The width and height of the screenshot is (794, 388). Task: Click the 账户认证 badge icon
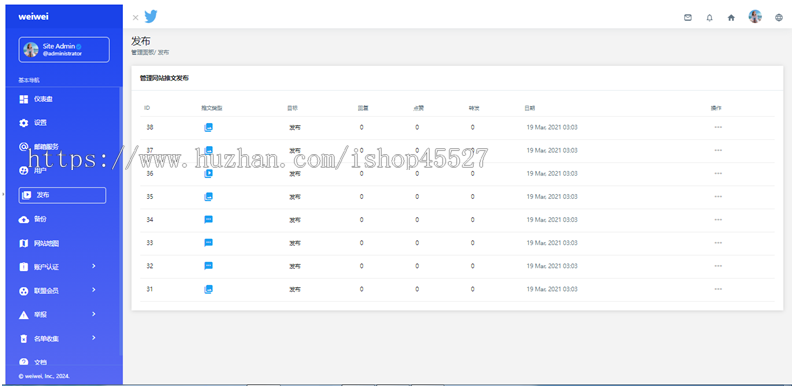click(x=23, y=267)
